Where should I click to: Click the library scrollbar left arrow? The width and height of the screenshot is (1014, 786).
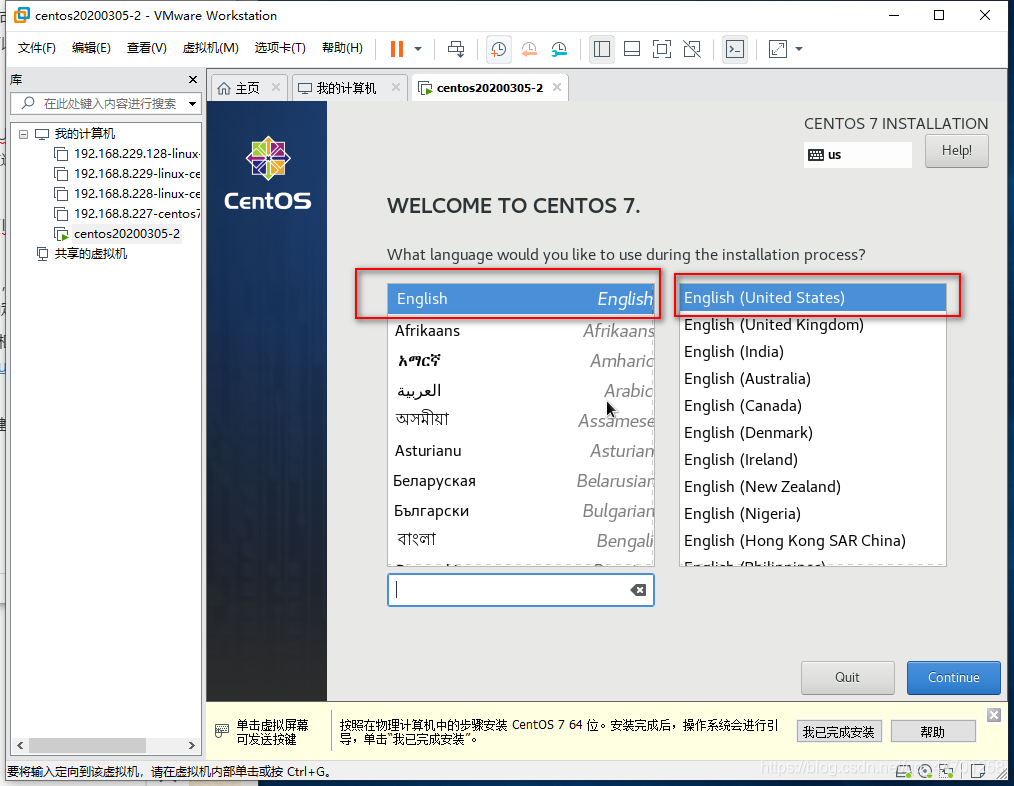point(20,745)
